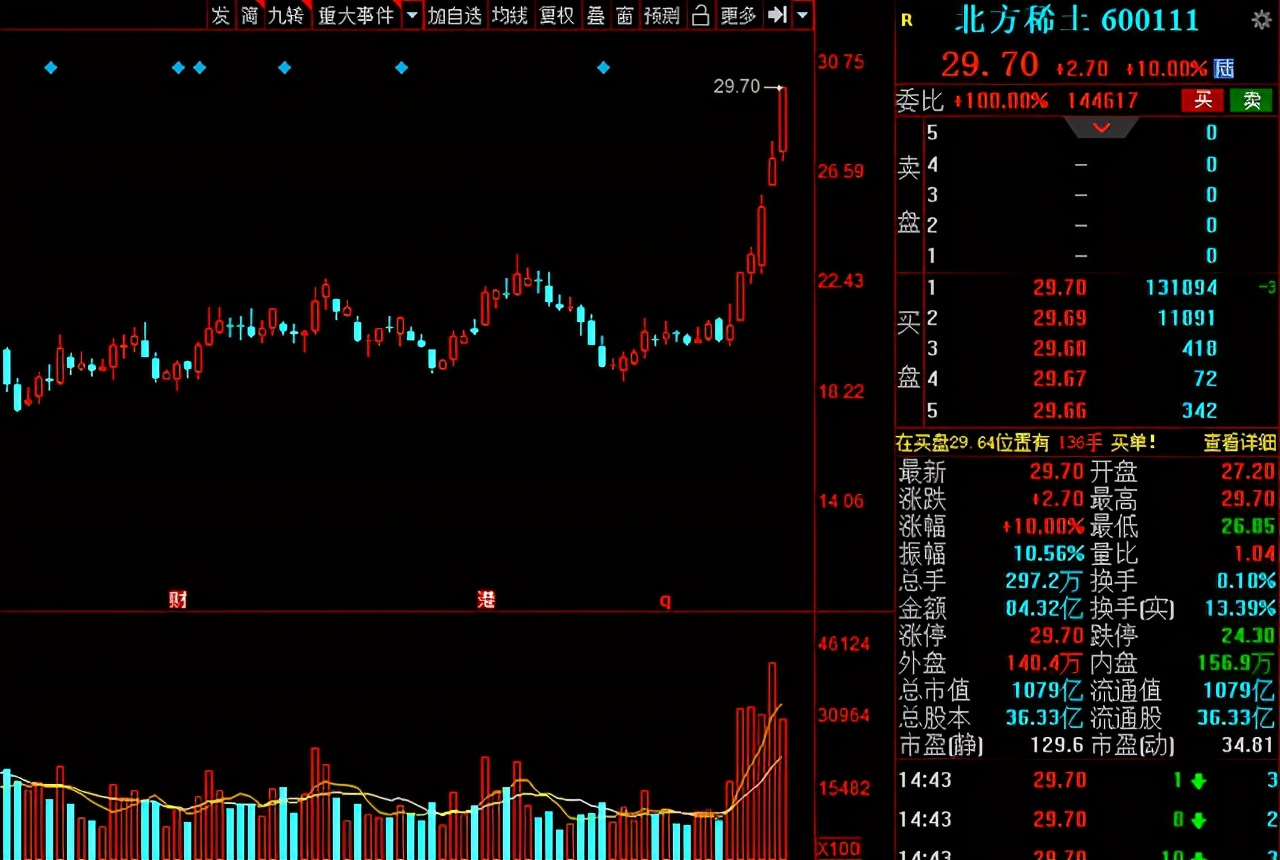
Task: Jump to the latest bar using arrow icon
Action: tap(777, 15)
